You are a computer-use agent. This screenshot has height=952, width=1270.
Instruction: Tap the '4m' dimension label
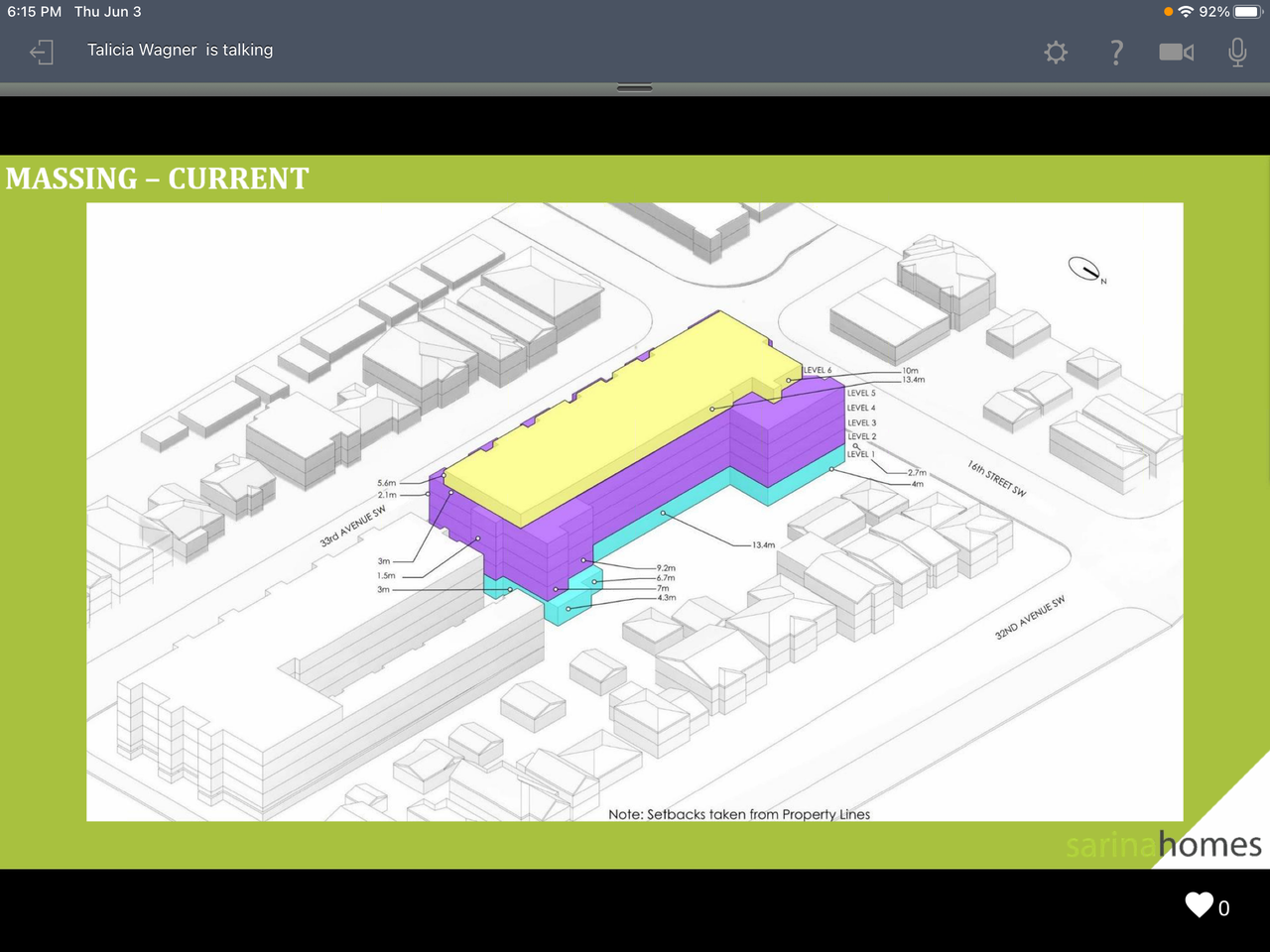point(918,484)
